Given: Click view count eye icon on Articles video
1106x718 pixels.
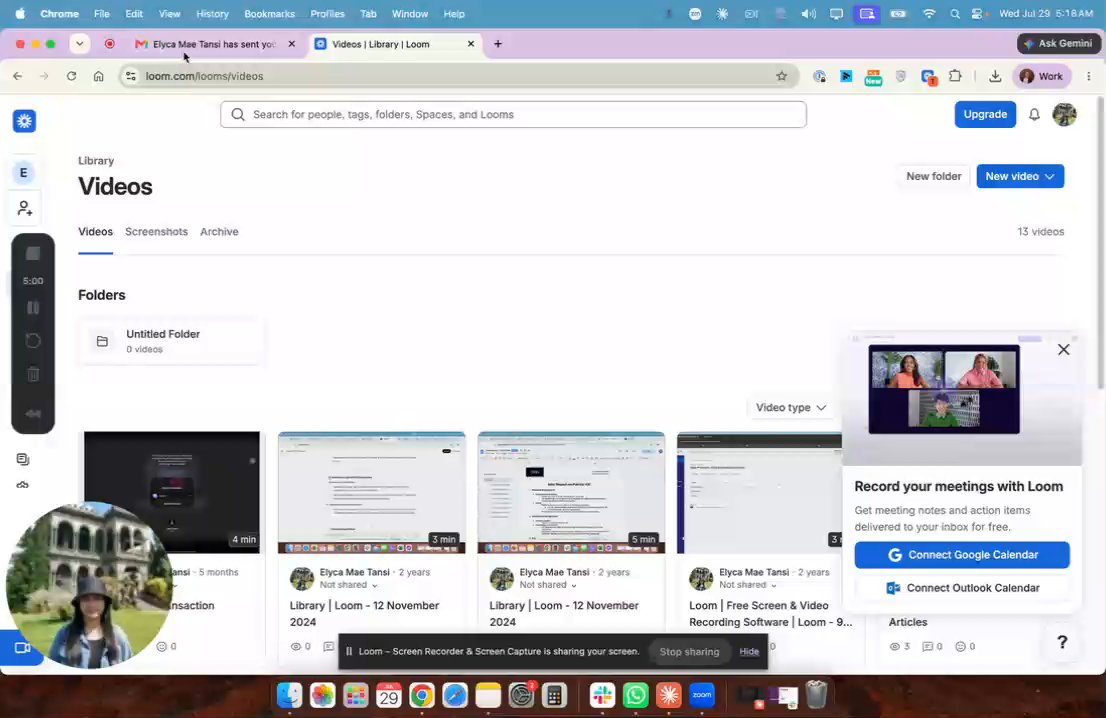Looking at the screenshot, I should point(895,647).
